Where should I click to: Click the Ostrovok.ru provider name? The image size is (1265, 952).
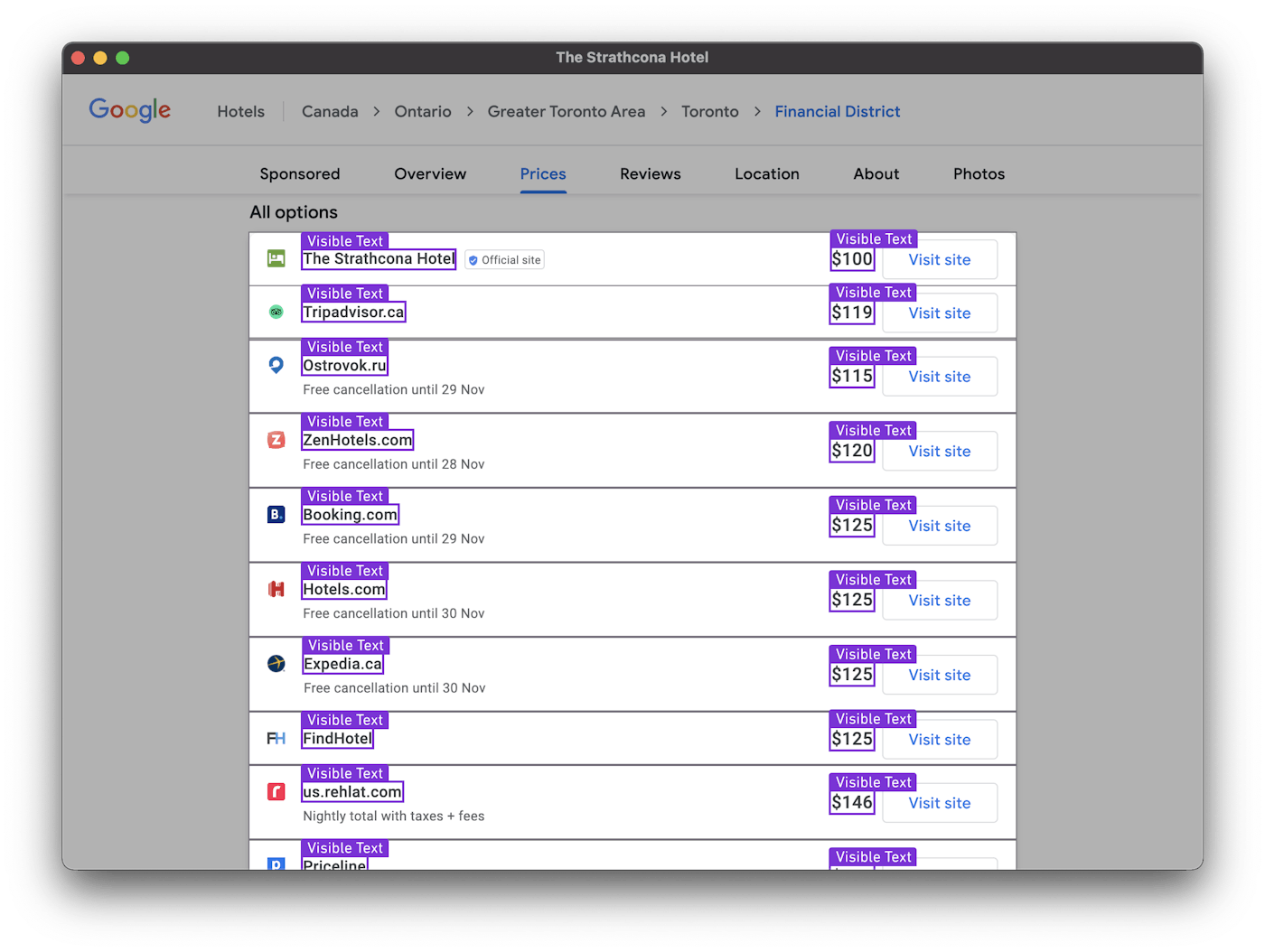(344, 366)
